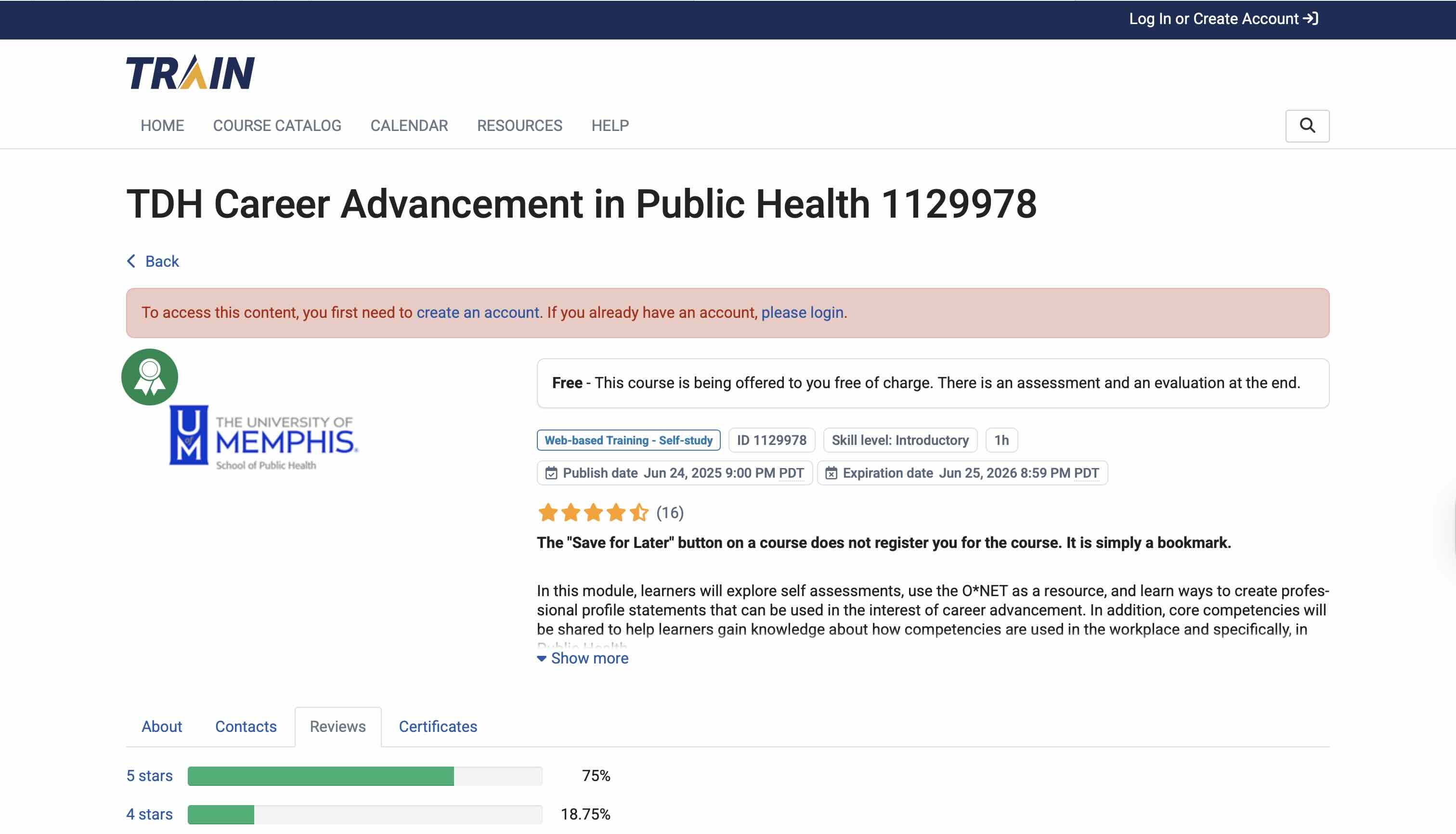Switch to the Certificates tab
The height and width of the screenshot is (834, 1456).
coord(438,726)
